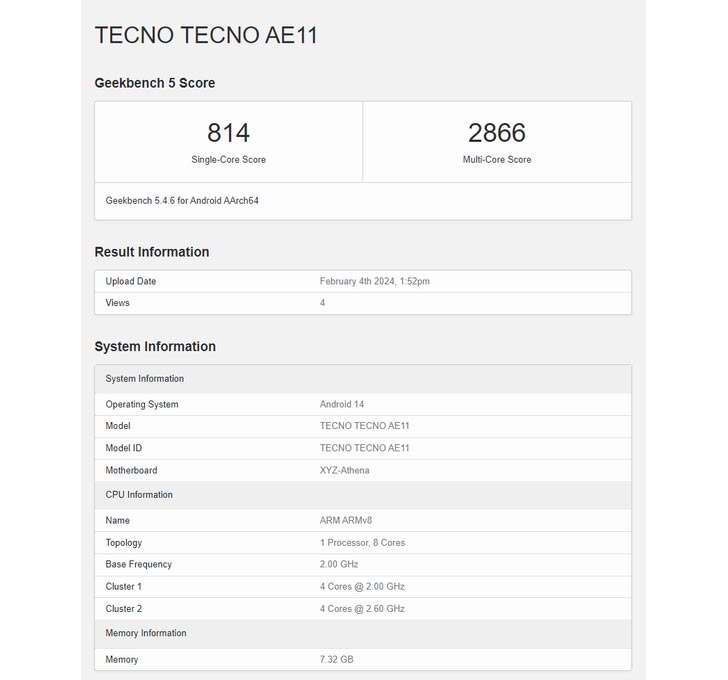Select the ARM ARMv8 value
This screenshot has height=680, width=728.
tap(346, 520)
